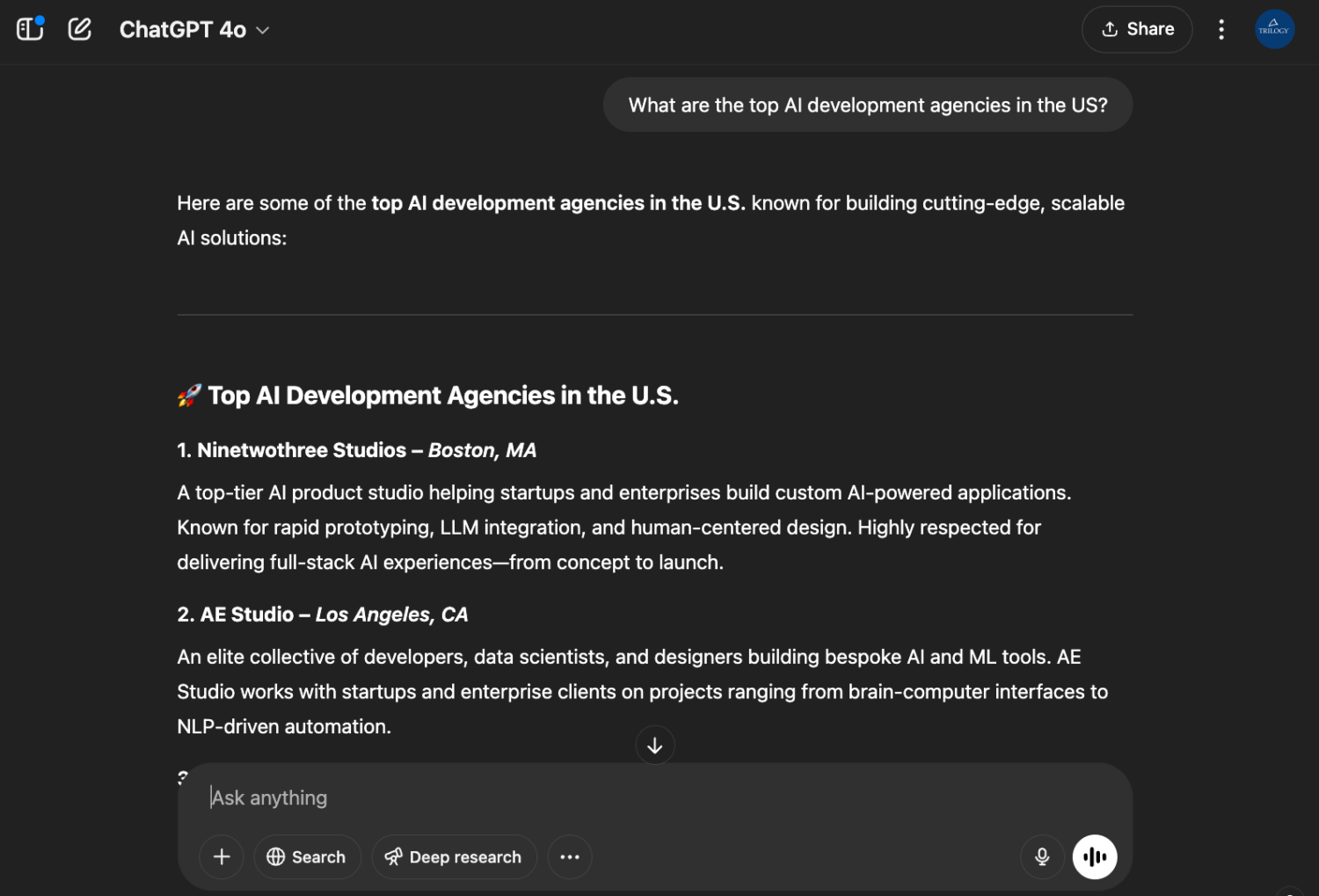
Task: Expand the more tools ellipsis in composer
Action: 570,856
